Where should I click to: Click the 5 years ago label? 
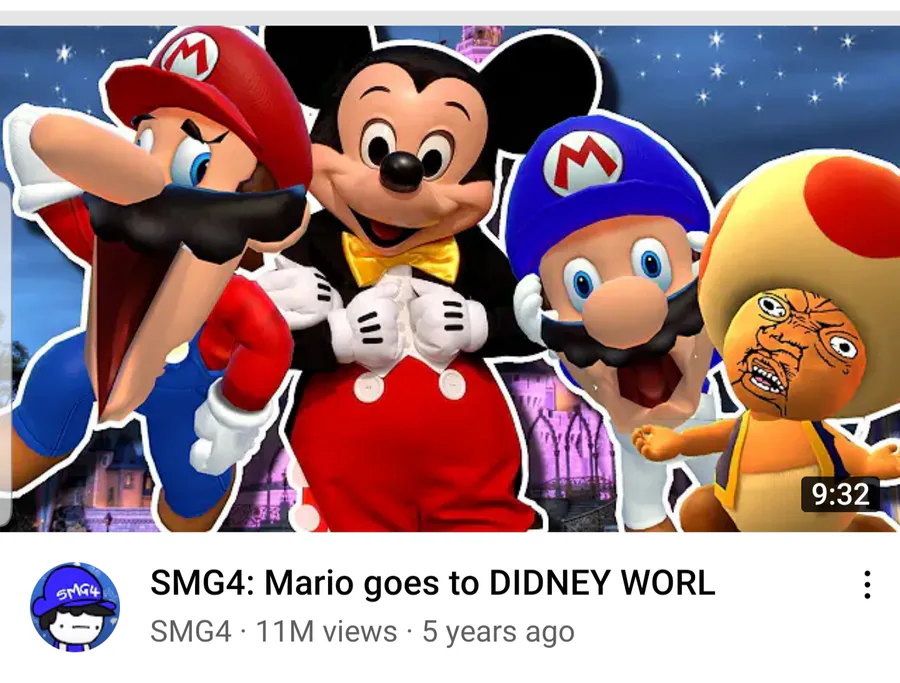498,632
